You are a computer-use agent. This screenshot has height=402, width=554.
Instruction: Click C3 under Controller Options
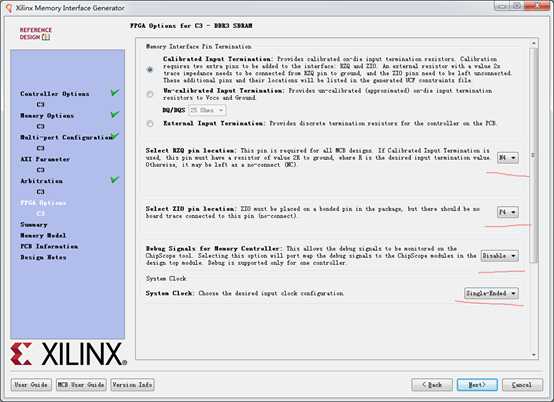tap(41, 105)
